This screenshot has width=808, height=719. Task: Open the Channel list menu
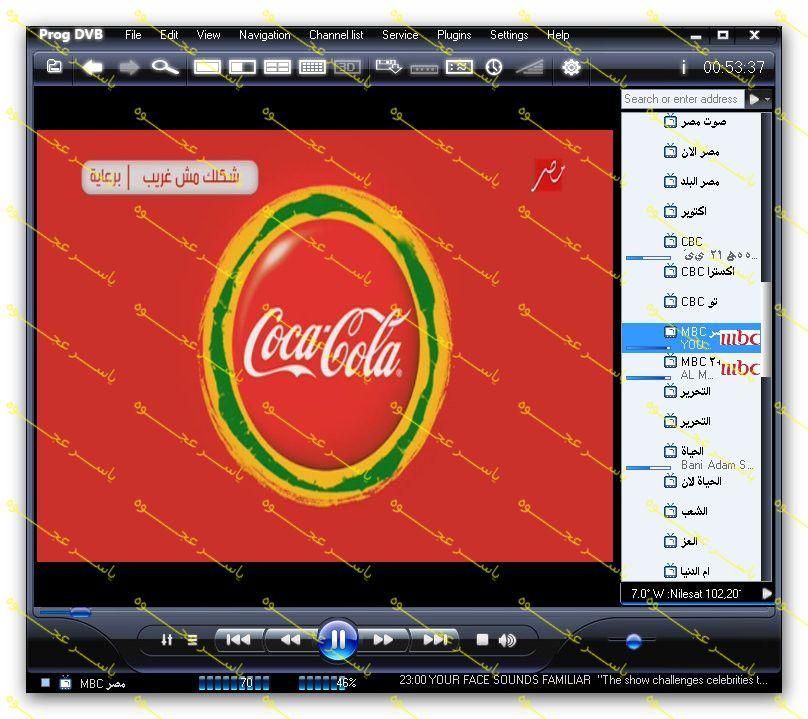pyautogui.click(x=336, y=35)
